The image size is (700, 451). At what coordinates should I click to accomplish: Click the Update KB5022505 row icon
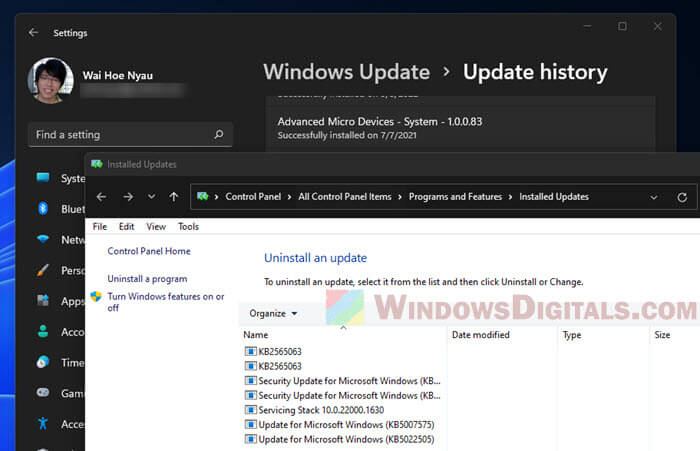click(x=250, y=439)
